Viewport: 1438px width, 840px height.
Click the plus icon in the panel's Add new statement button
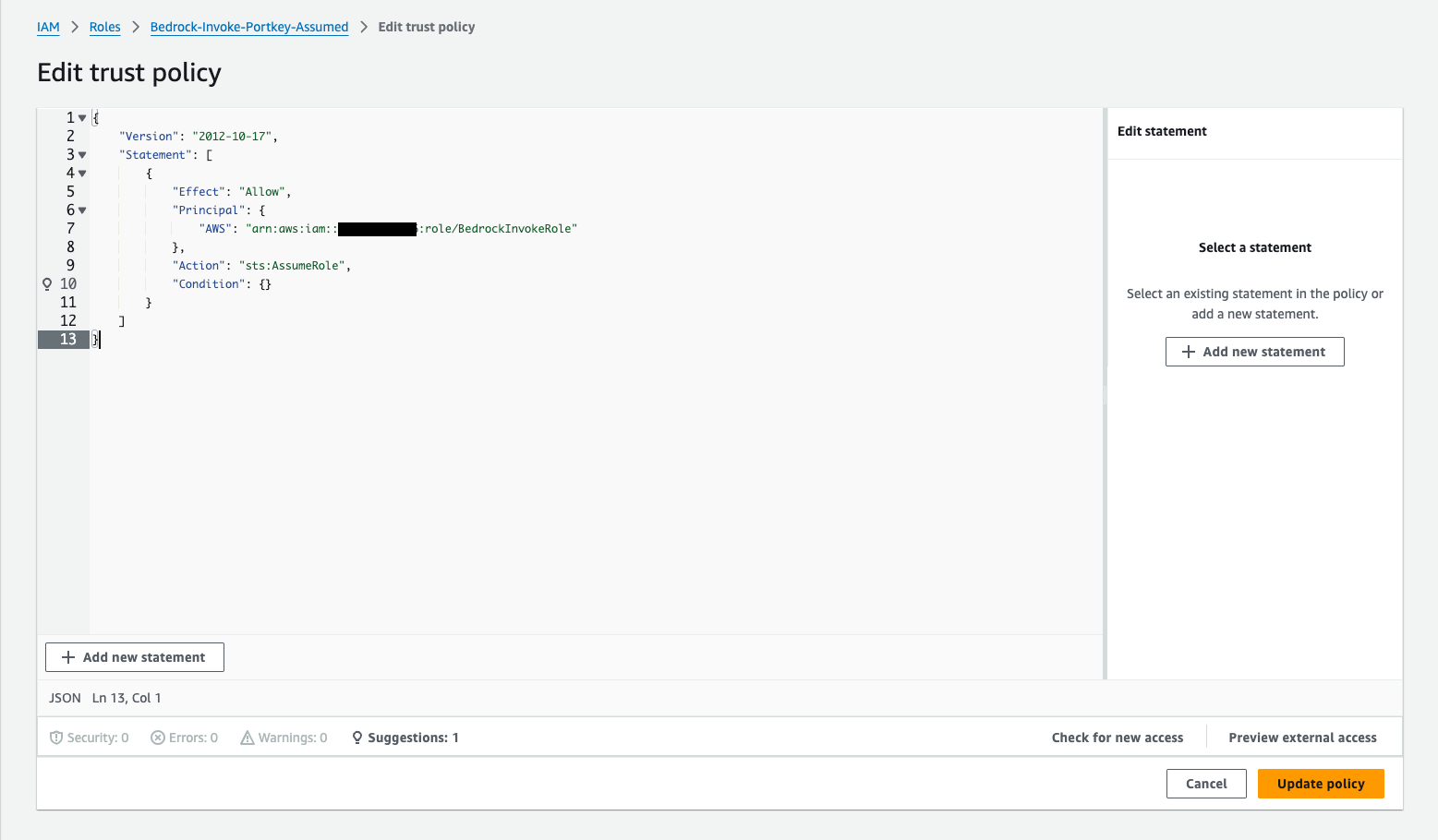click(x=1189, y=352)
